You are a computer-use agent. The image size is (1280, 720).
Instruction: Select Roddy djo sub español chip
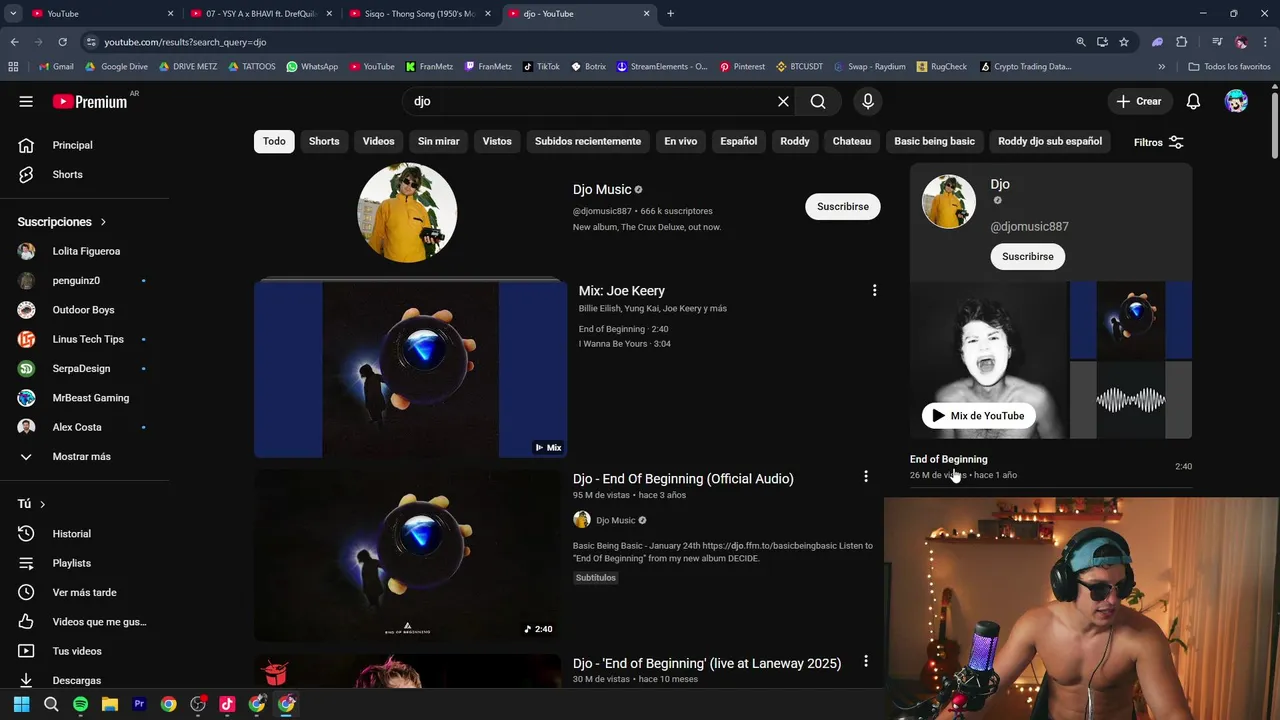point(1050,141)
